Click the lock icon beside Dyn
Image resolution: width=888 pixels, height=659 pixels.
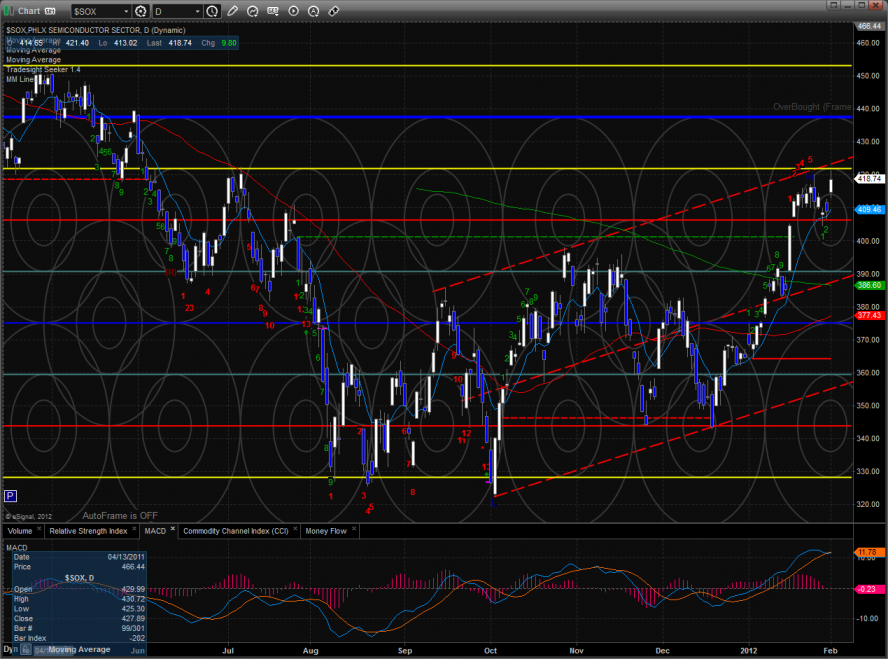[x=26, y=650]
